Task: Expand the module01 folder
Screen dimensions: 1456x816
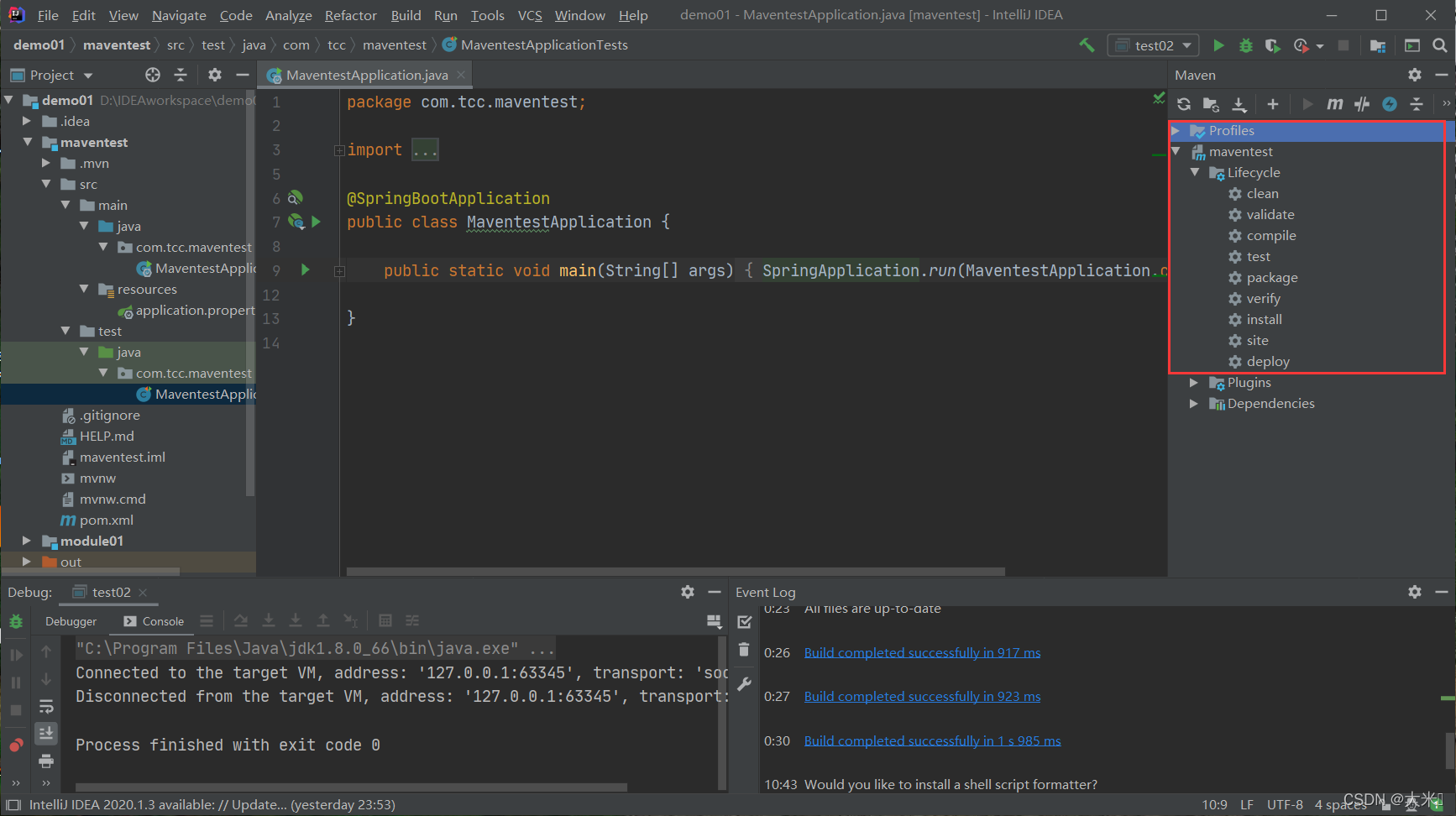Action: (27, 541)
